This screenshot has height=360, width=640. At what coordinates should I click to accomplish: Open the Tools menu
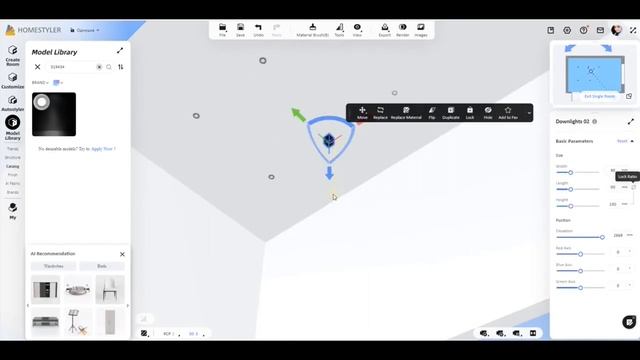339,30
